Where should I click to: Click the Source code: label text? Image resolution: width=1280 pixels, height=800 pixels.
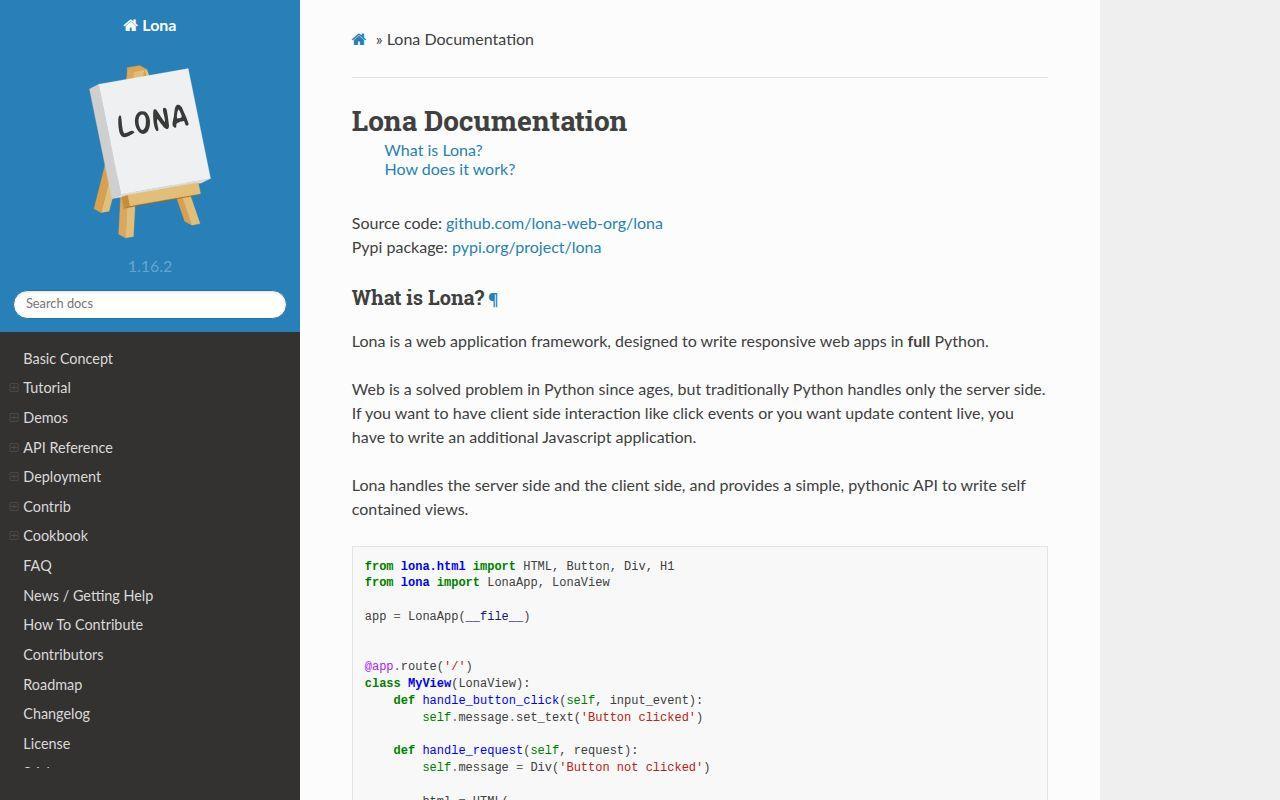[397, 224]
